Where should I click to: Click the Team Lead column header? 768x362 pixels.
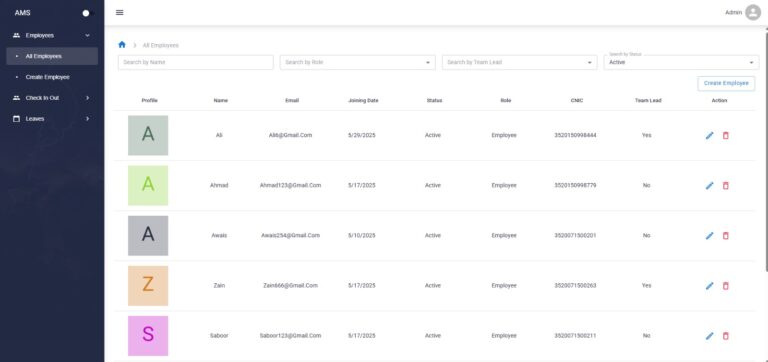(x=648, y=100)
